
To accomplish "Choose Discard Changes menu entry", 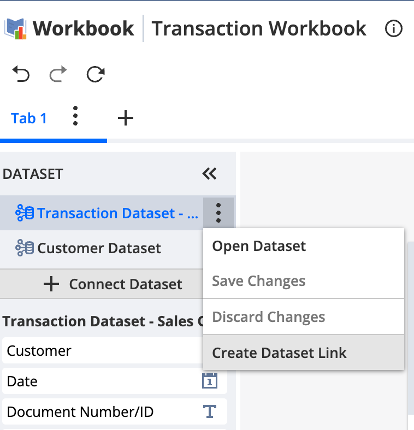I will pyautogui.click(x=303, y=317).
